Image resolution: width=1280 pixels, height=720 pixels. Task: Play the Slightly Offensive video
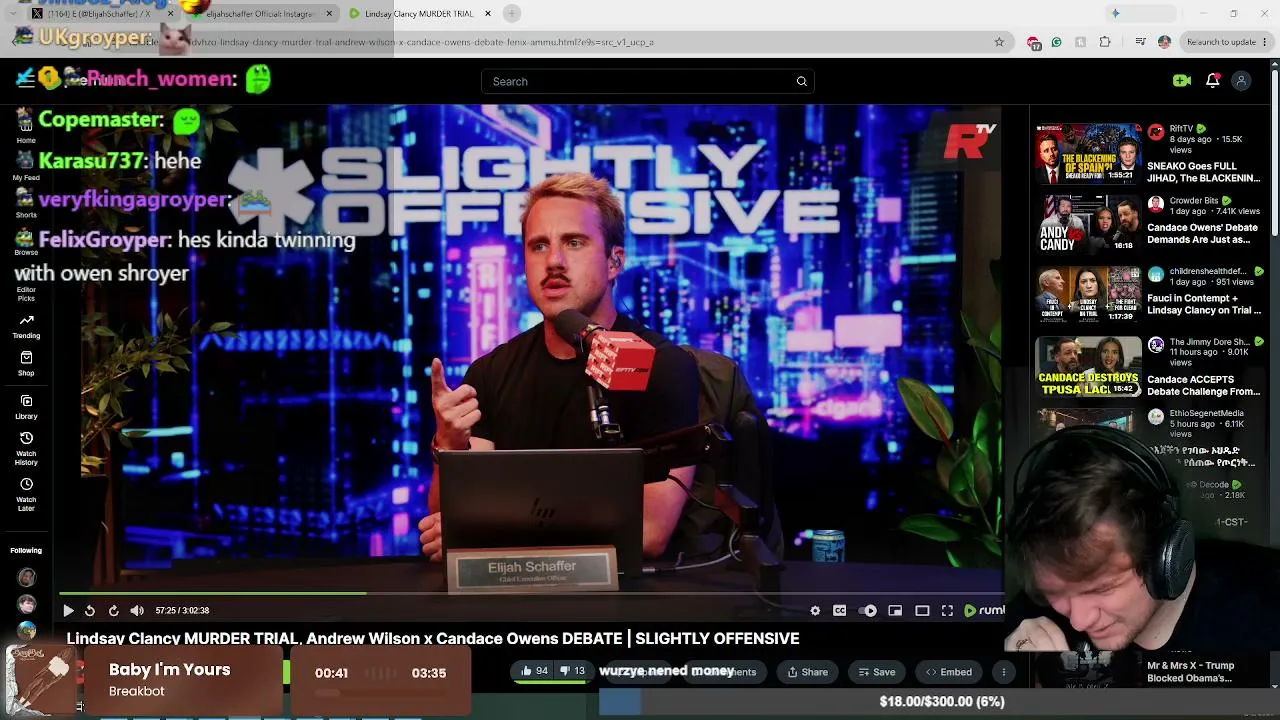click(x=68, y=610)
